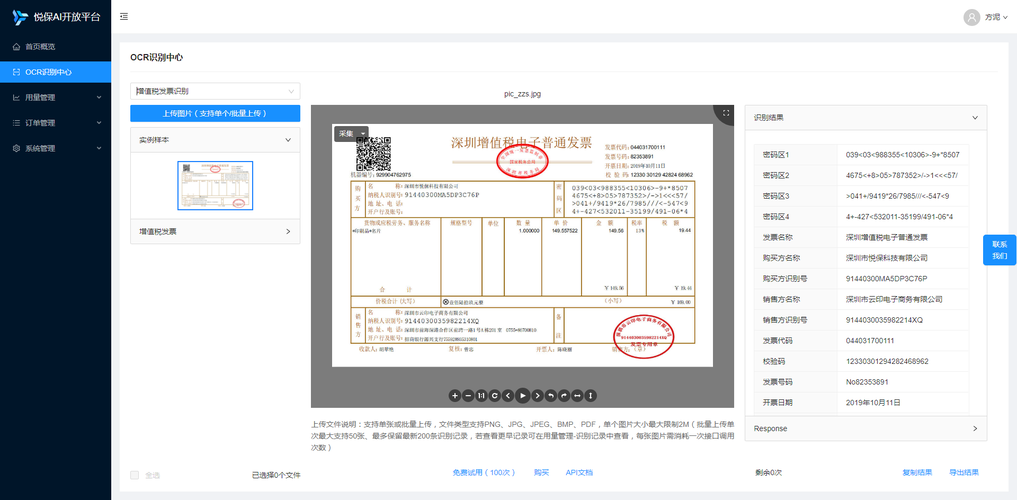Click the pic_zzs.jpg file name
Screen dimensions: 1017x500
(522, 94)
